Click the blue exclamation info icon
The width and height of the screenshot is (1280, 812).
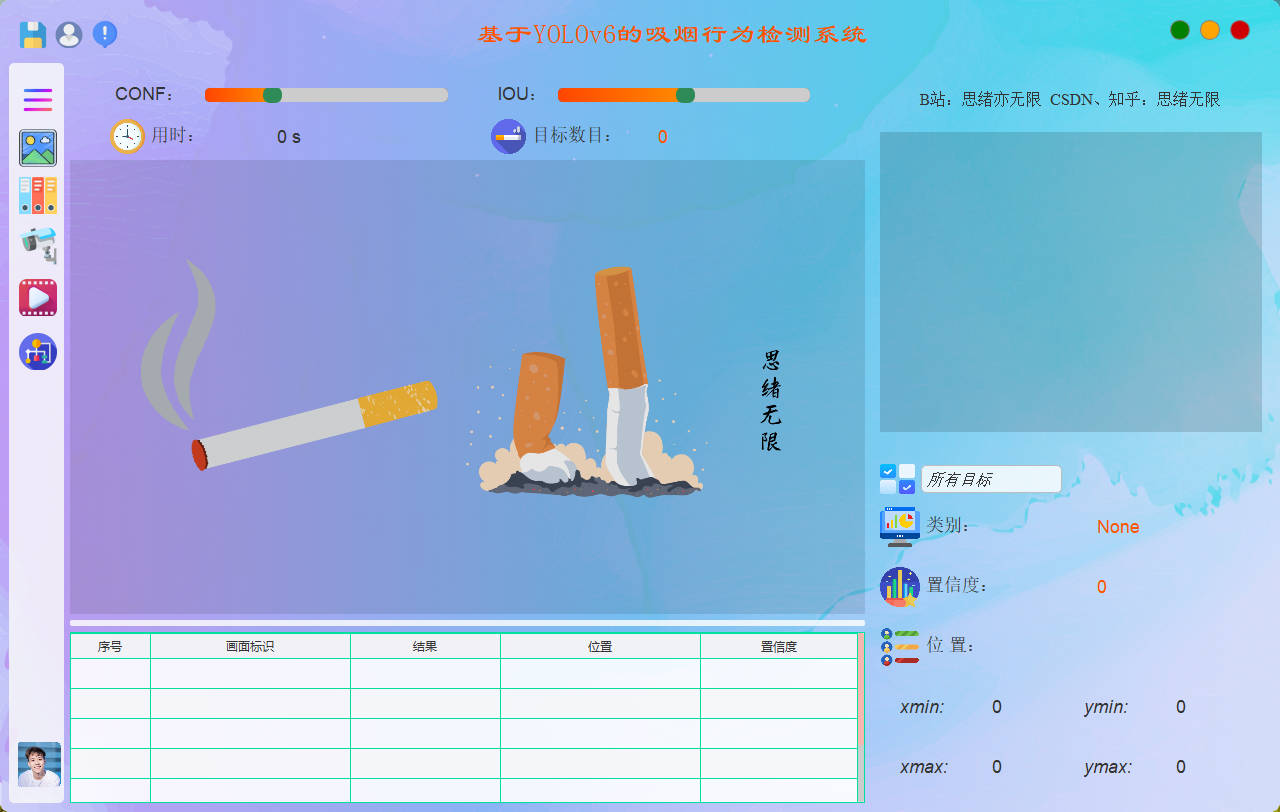tap(105, 35)
